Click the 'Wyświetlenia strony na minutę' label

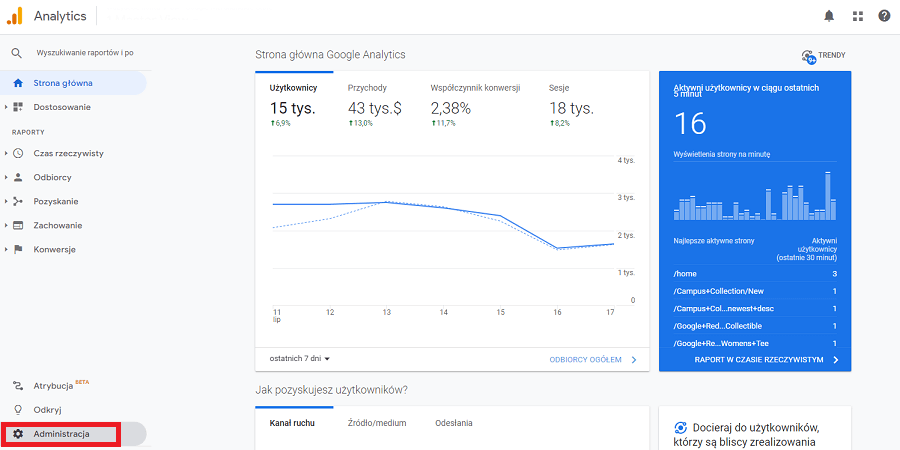click(721, 154)
